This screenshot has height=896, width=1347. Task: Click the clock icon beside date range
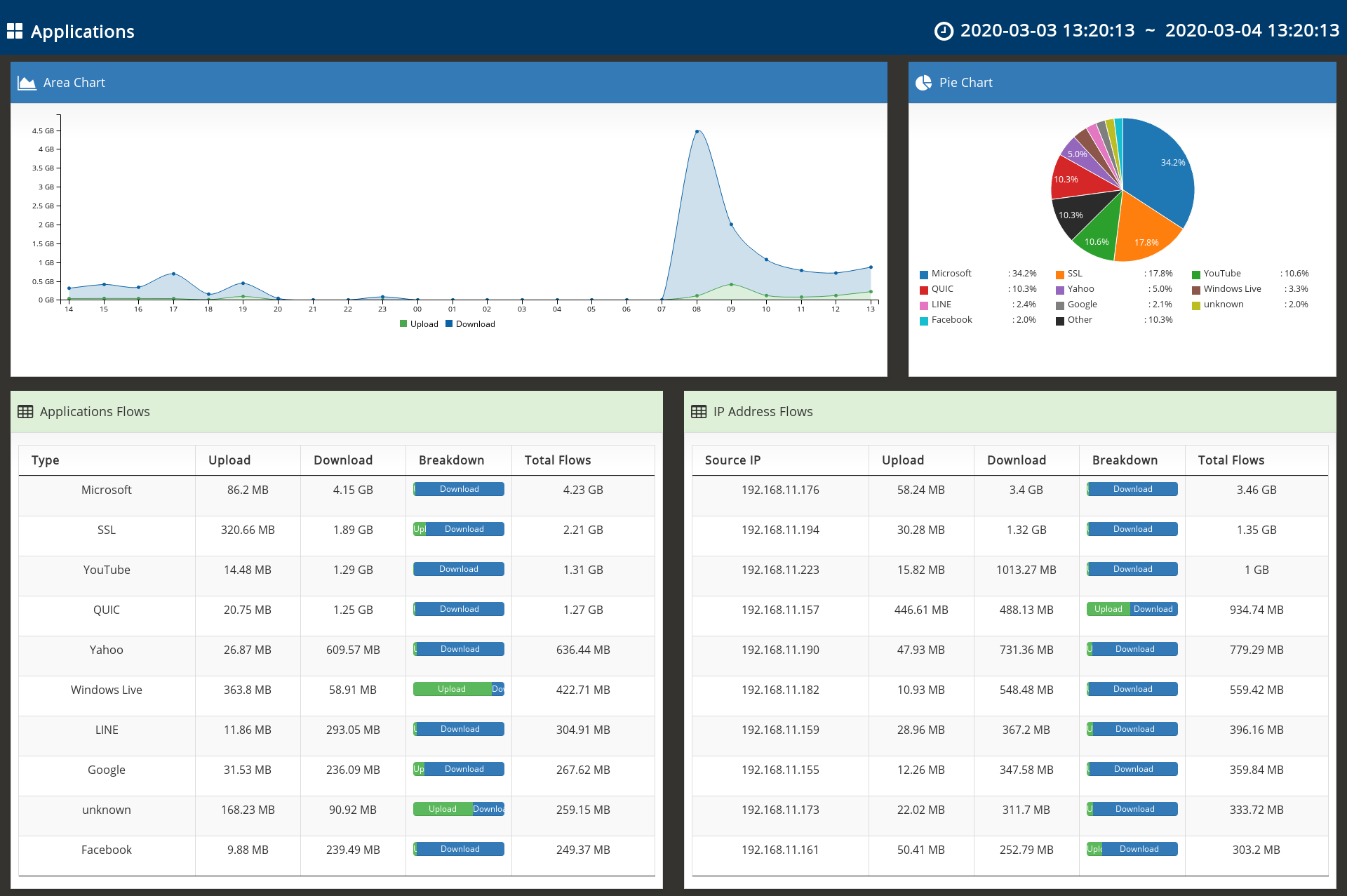pyautogui.click(x=944, y=31)
